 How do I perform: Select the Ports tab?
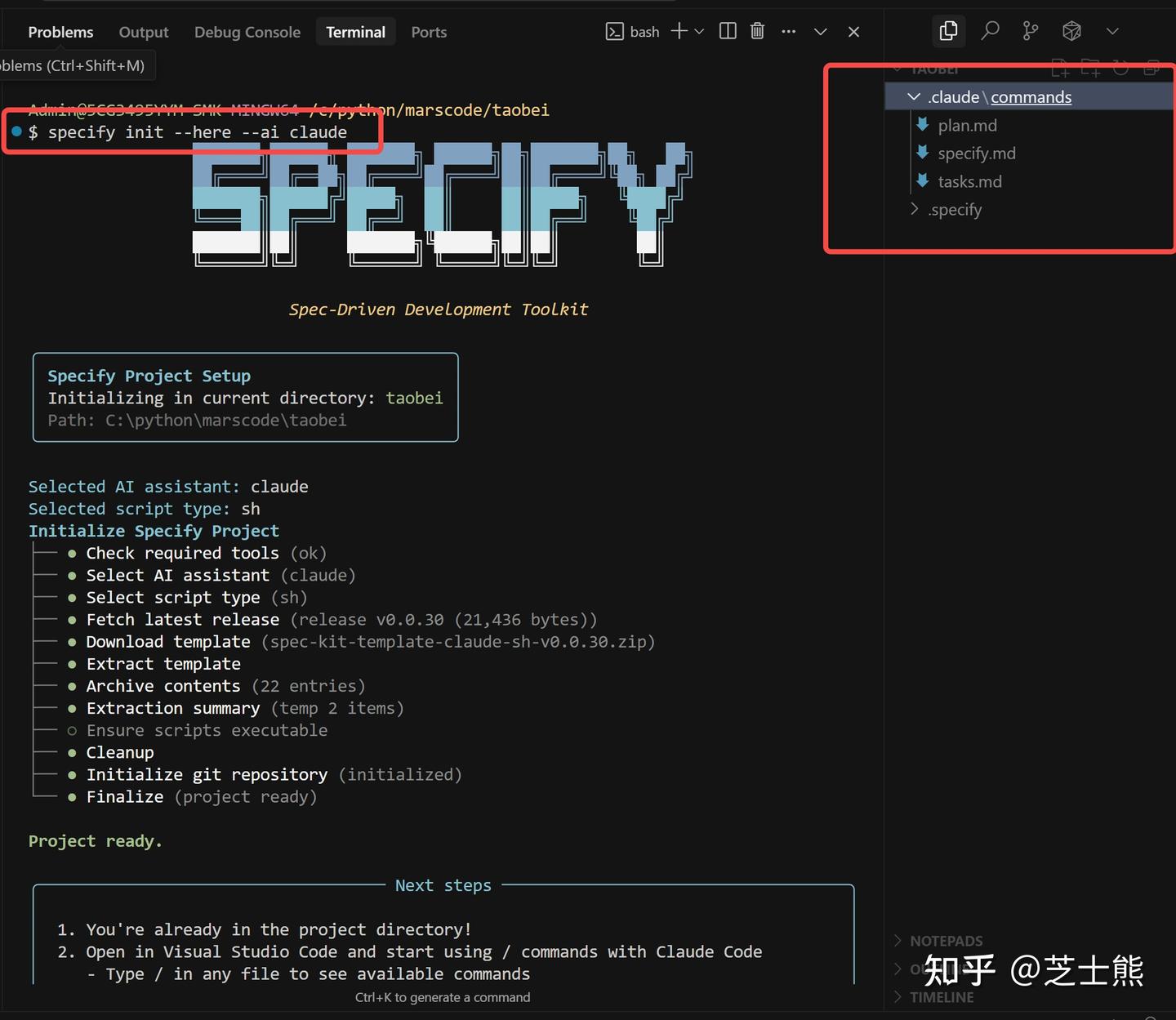[x=428, y=31]
